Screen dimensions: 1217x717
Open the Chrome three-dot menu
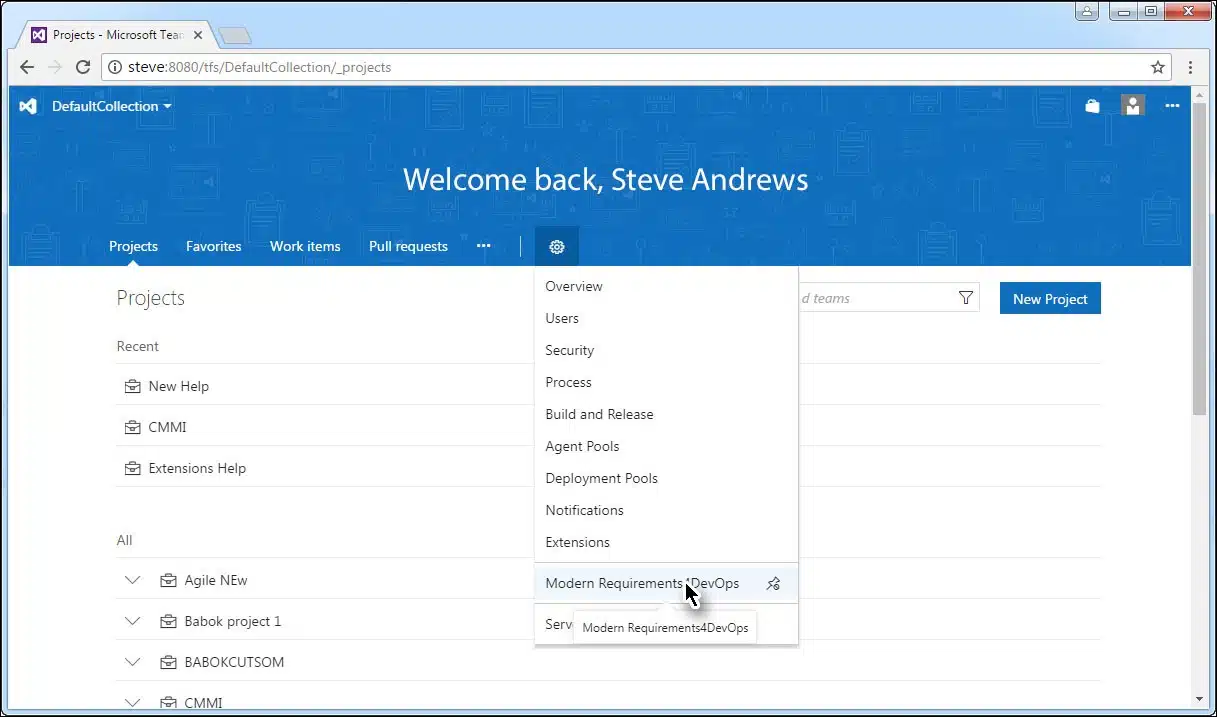1190,67
